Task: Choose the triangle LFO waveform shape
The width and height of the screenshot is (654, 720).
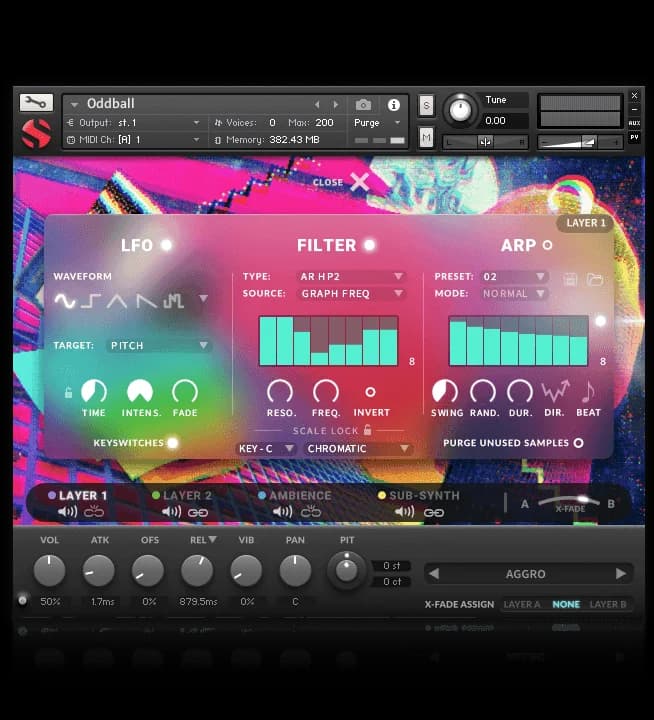Action: click(x=119, y=299)
